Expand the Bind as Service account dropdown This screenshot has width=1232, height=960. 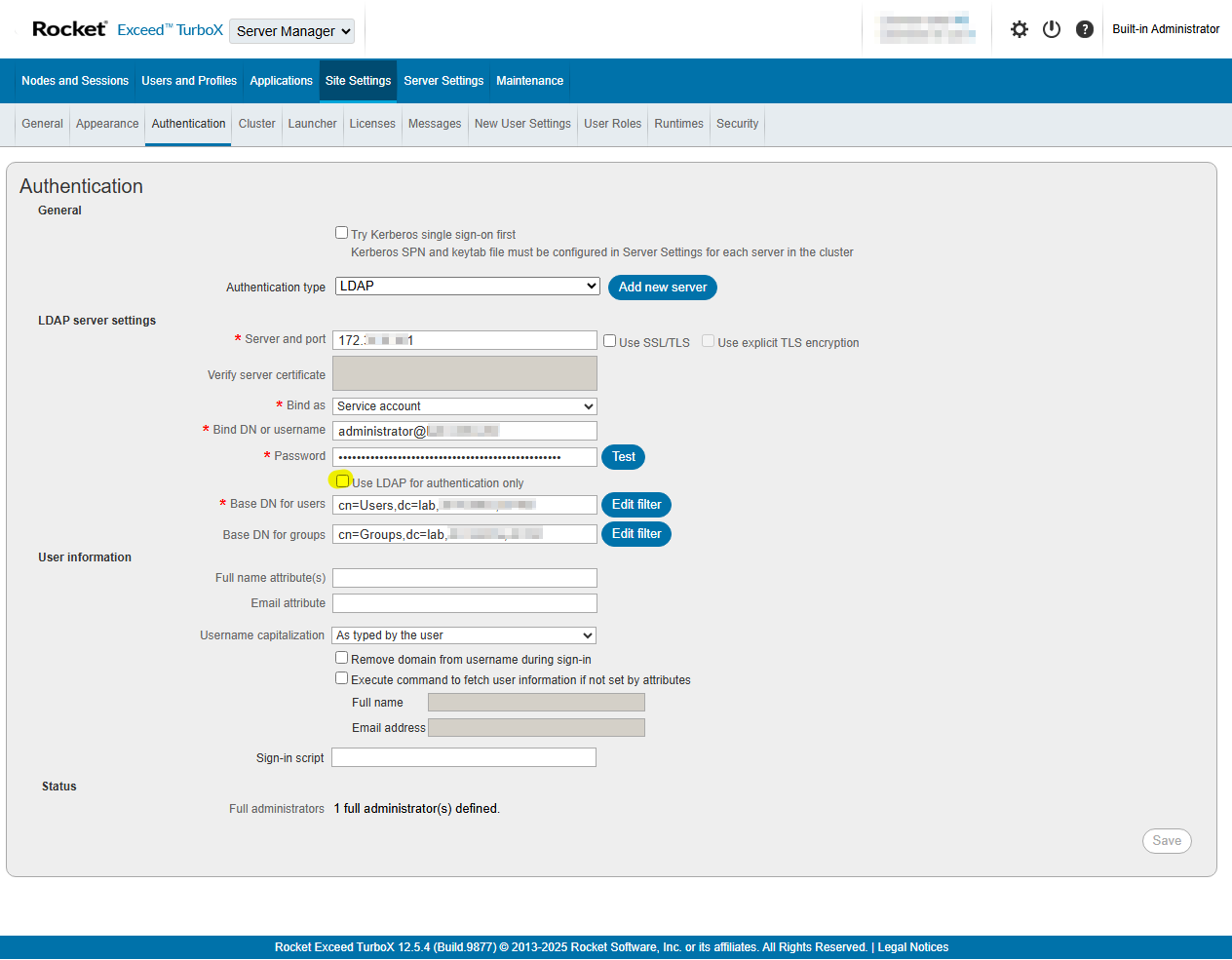click(x=465, y=406)
